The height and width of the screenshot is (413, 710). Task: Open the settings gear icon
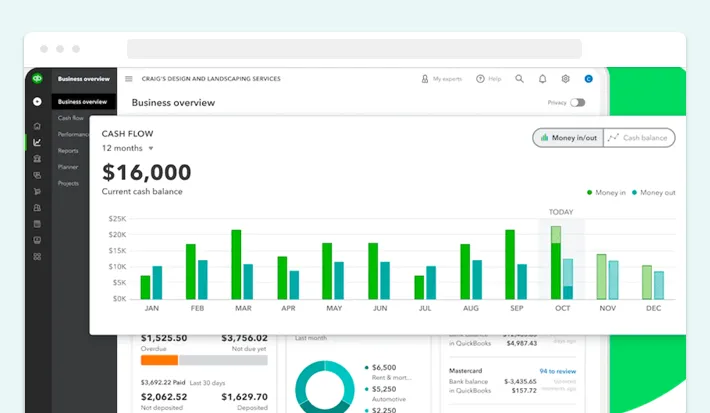click(x=566, y=79)
